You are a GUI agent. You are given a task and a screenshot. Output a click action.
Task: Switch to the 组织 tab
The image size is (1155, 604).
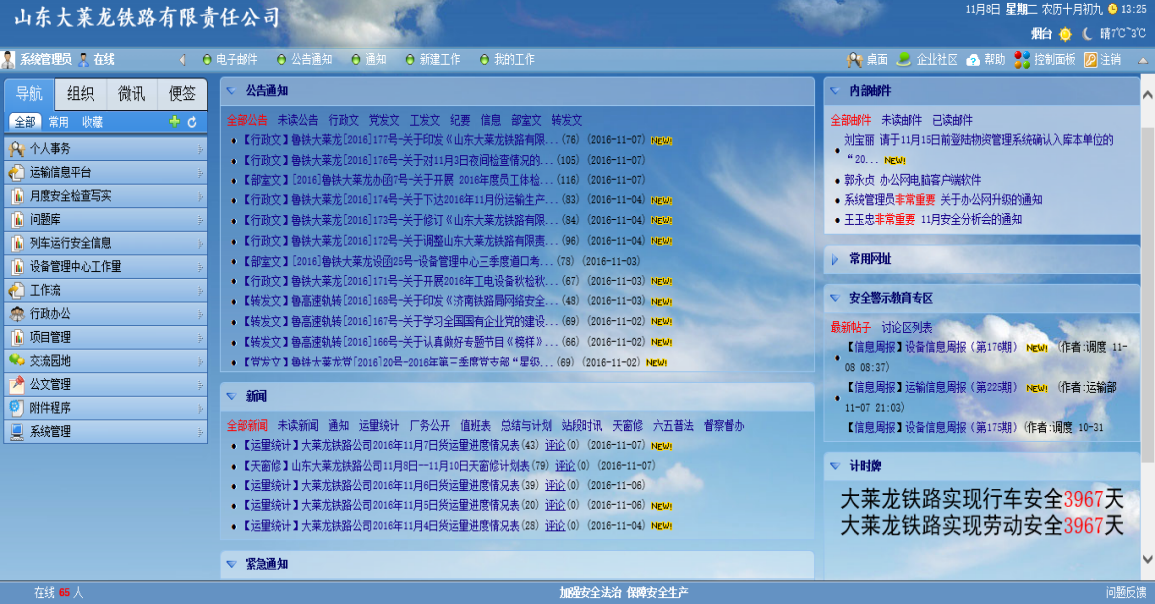pos(80,94)
